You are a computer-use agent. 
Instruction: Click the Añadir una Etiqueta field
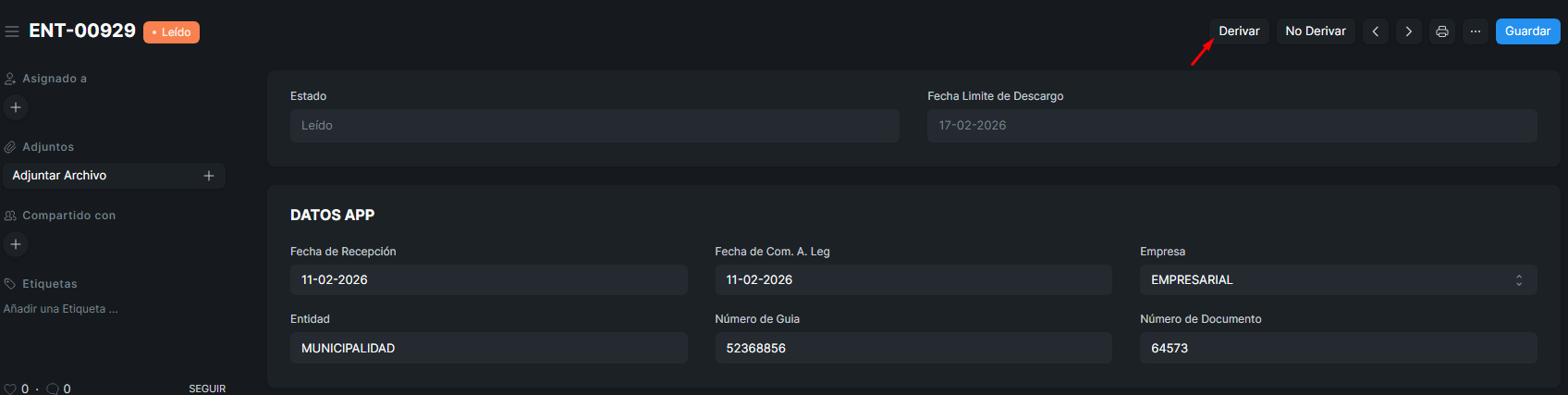(x=61, y=309)
